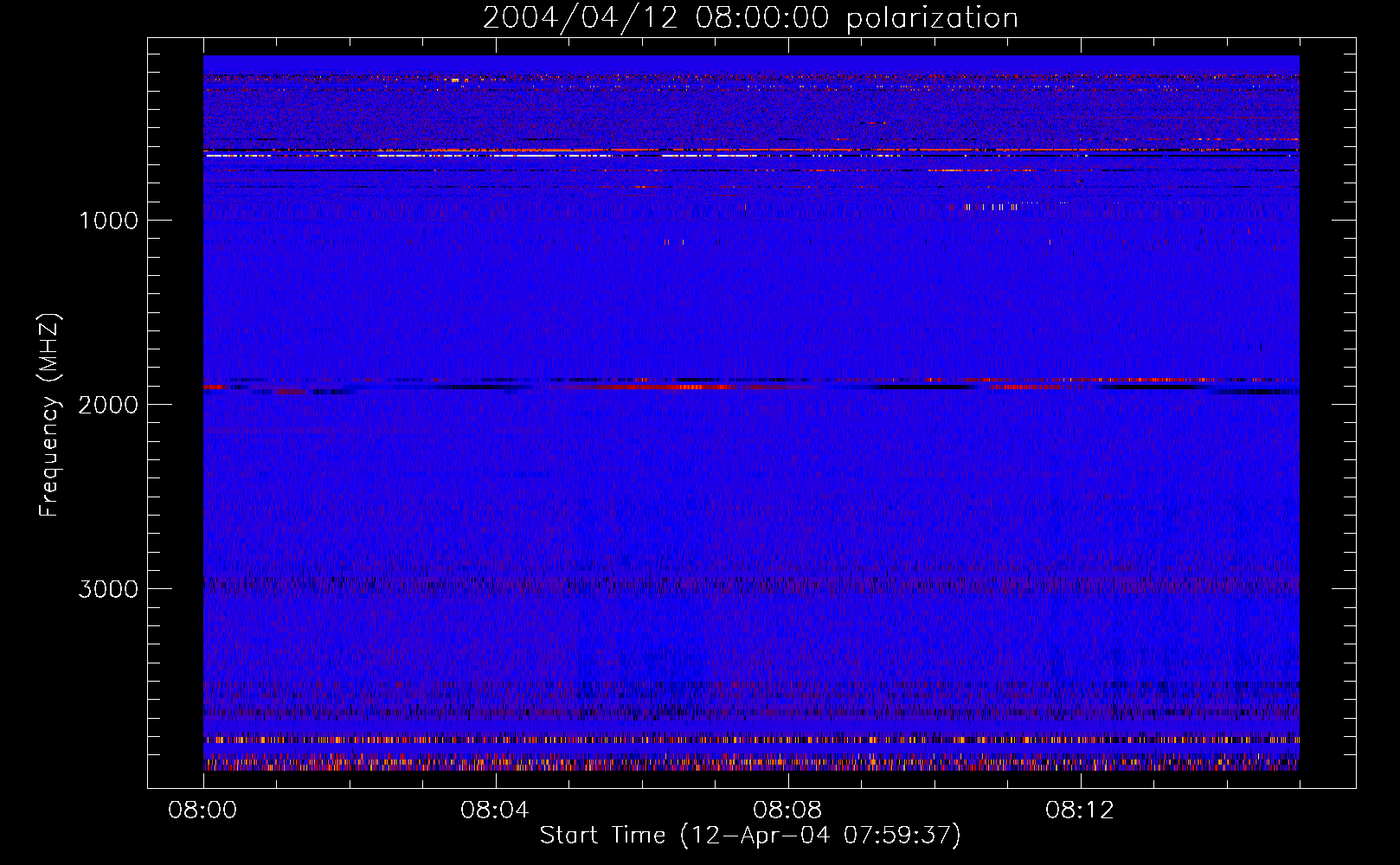Click the 2000 frequency tick label
The height and width of the screenshot is (865, 1400).
pos(108,405)
